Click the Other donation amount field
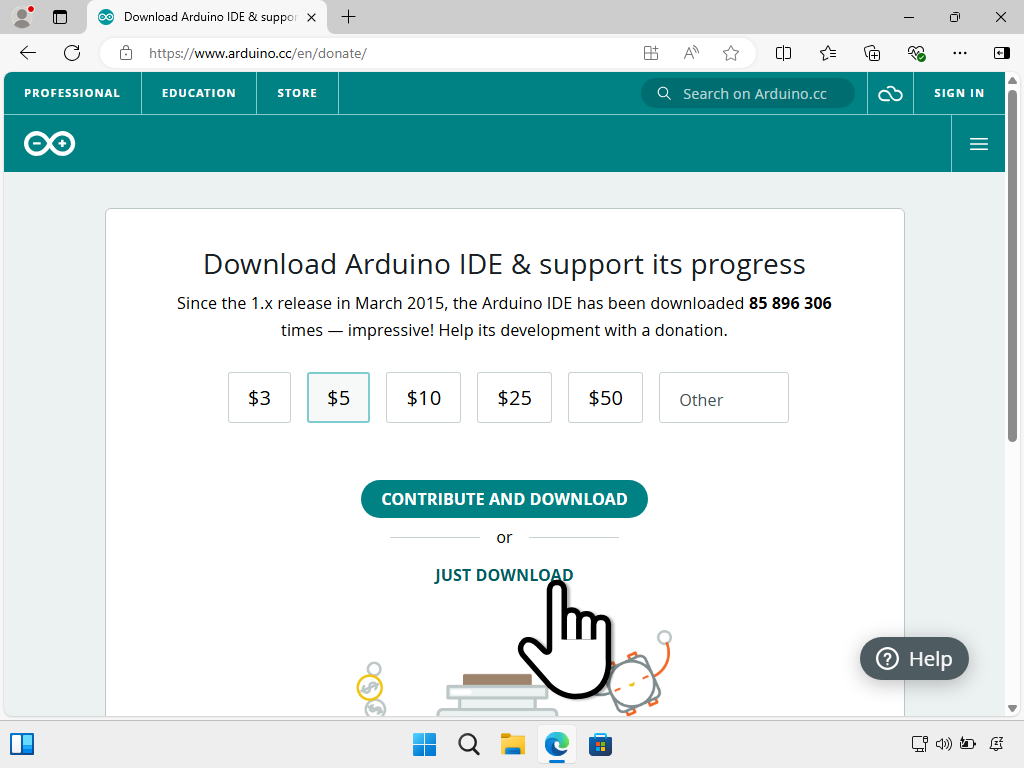This screenshot has width=1024, height=768. pos(724,398)
